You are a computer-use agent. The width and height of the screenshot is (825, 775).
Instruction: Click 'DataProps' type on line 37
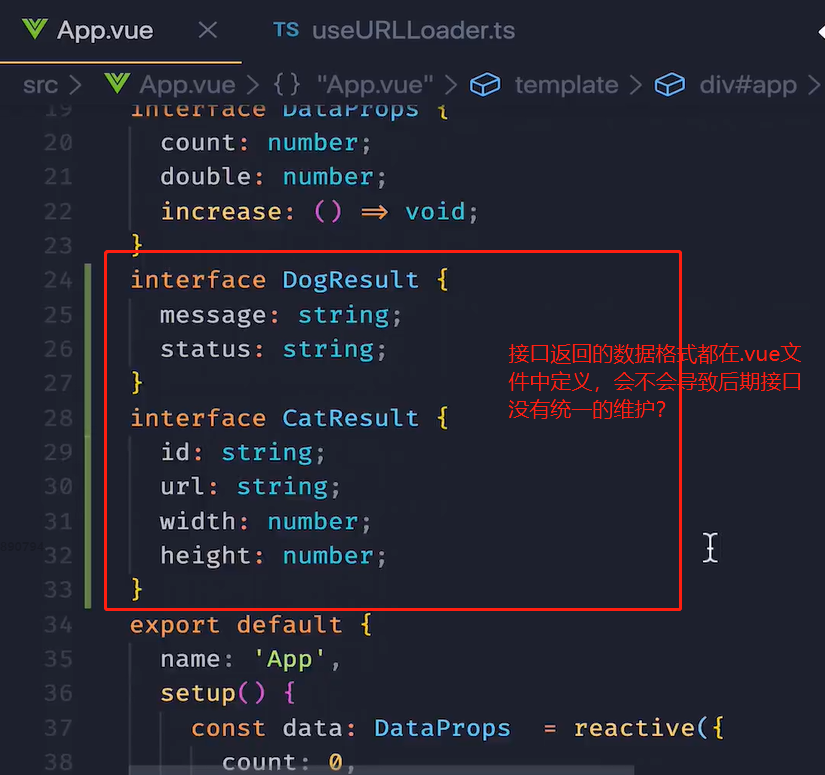(442, 728)
